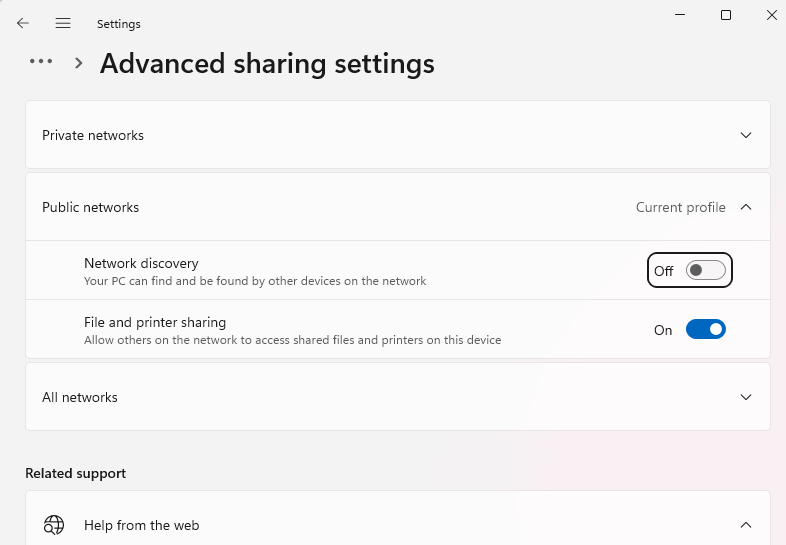
Task: Click the breadcrumb chevron arrow
Action: 78,63
